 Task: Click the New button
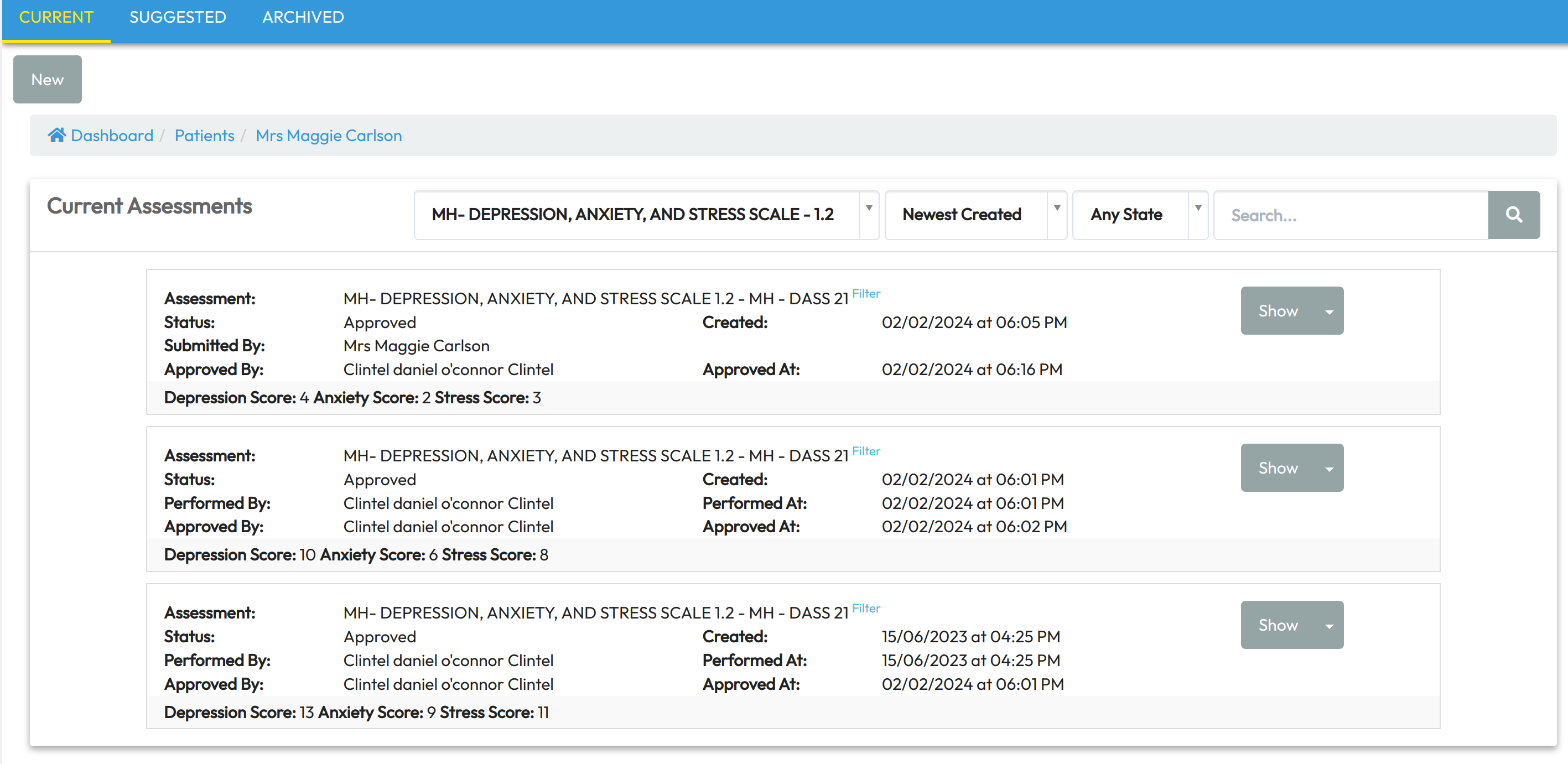pos(48,80)
